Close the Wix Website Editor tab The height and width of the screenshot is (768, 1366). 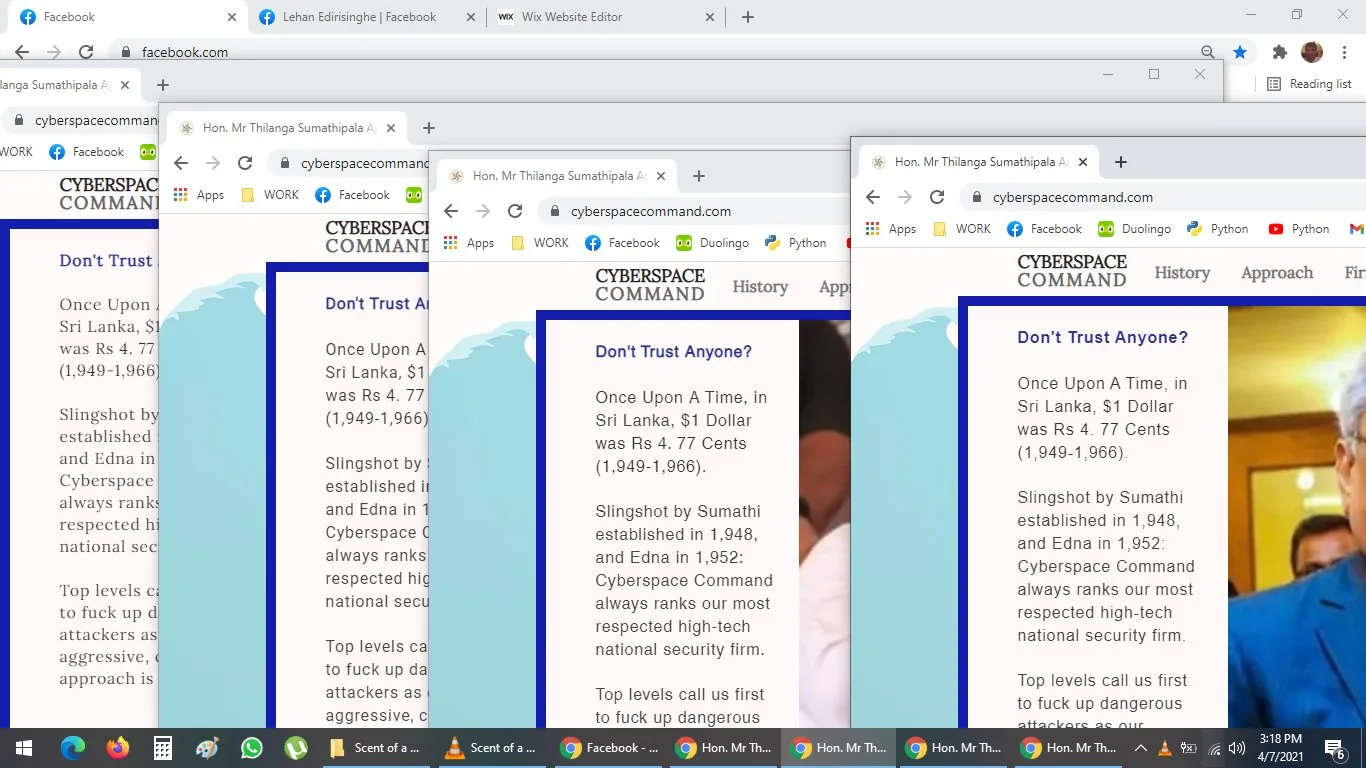tap(710, 17)
